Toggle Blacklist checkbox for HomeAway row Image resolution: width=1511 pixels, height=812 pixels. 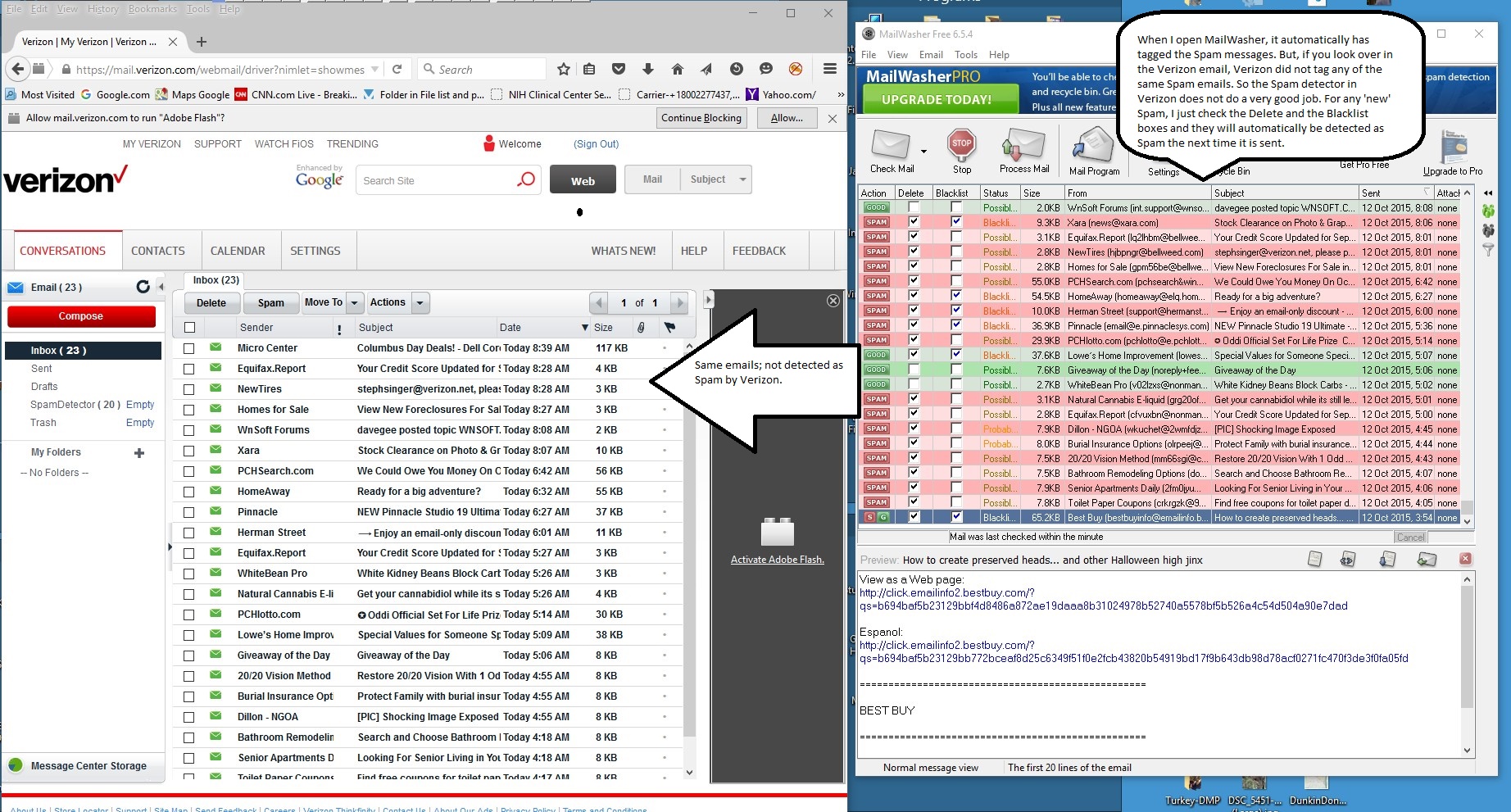click(x=955, y=296)
